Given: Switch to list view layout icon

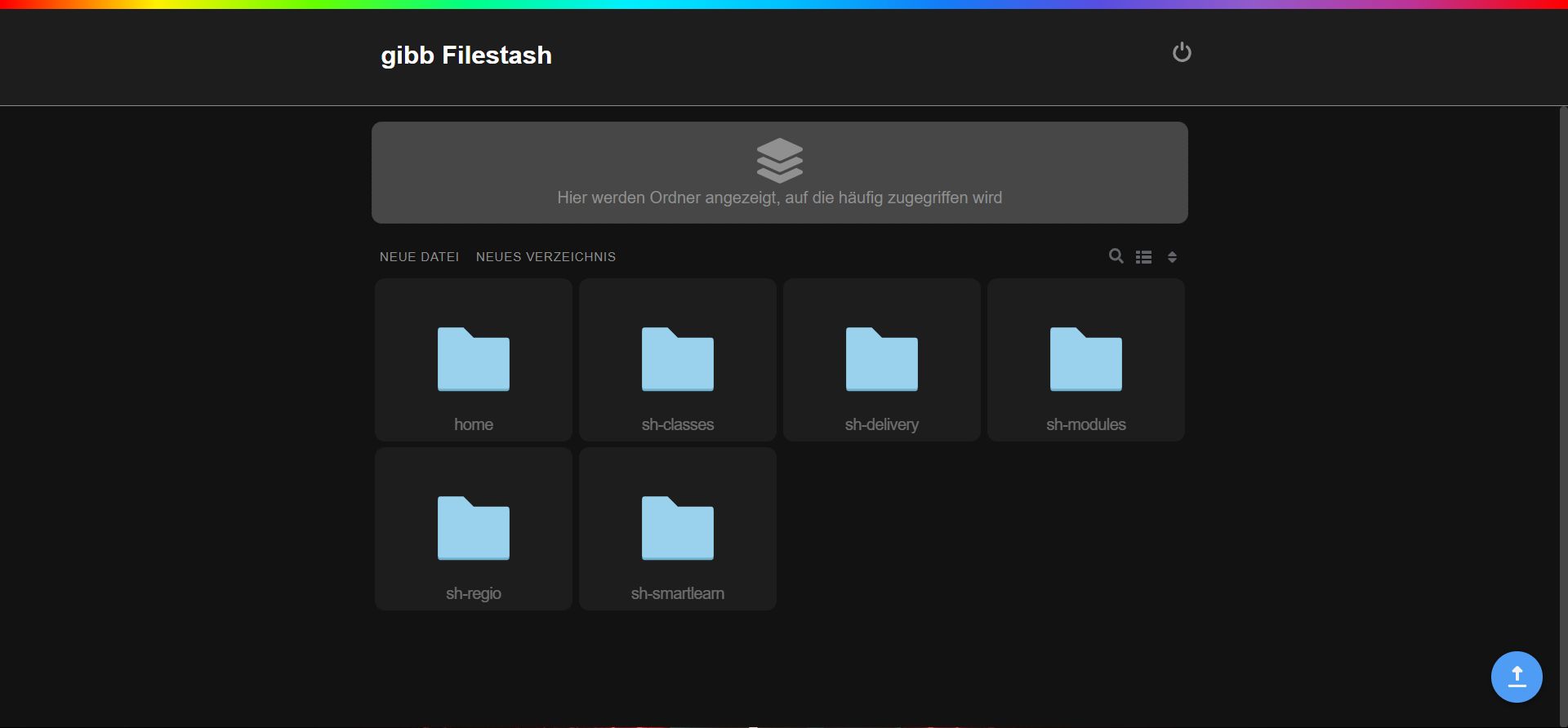Looking at the screenshot, I should pos(1143,257).
